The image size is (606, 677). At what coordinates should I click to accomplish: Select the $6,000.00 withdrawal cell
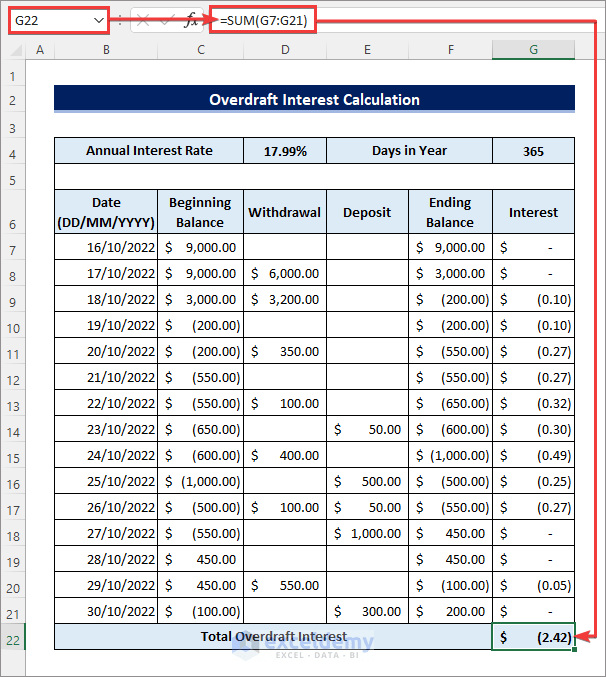(x=285, y=273)
